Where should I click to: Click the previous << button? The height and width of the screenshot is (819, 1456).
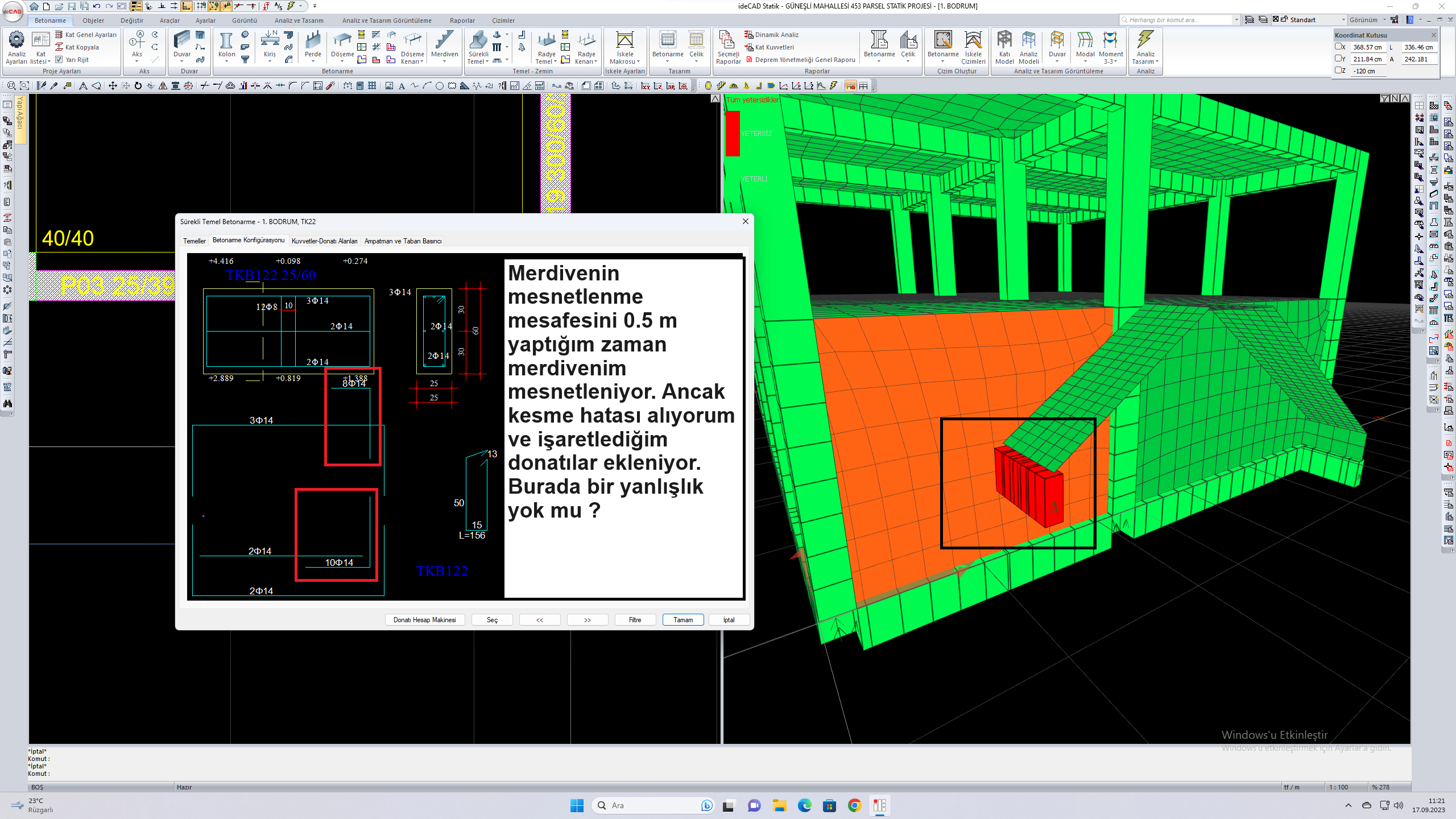[x=540, y=620]
